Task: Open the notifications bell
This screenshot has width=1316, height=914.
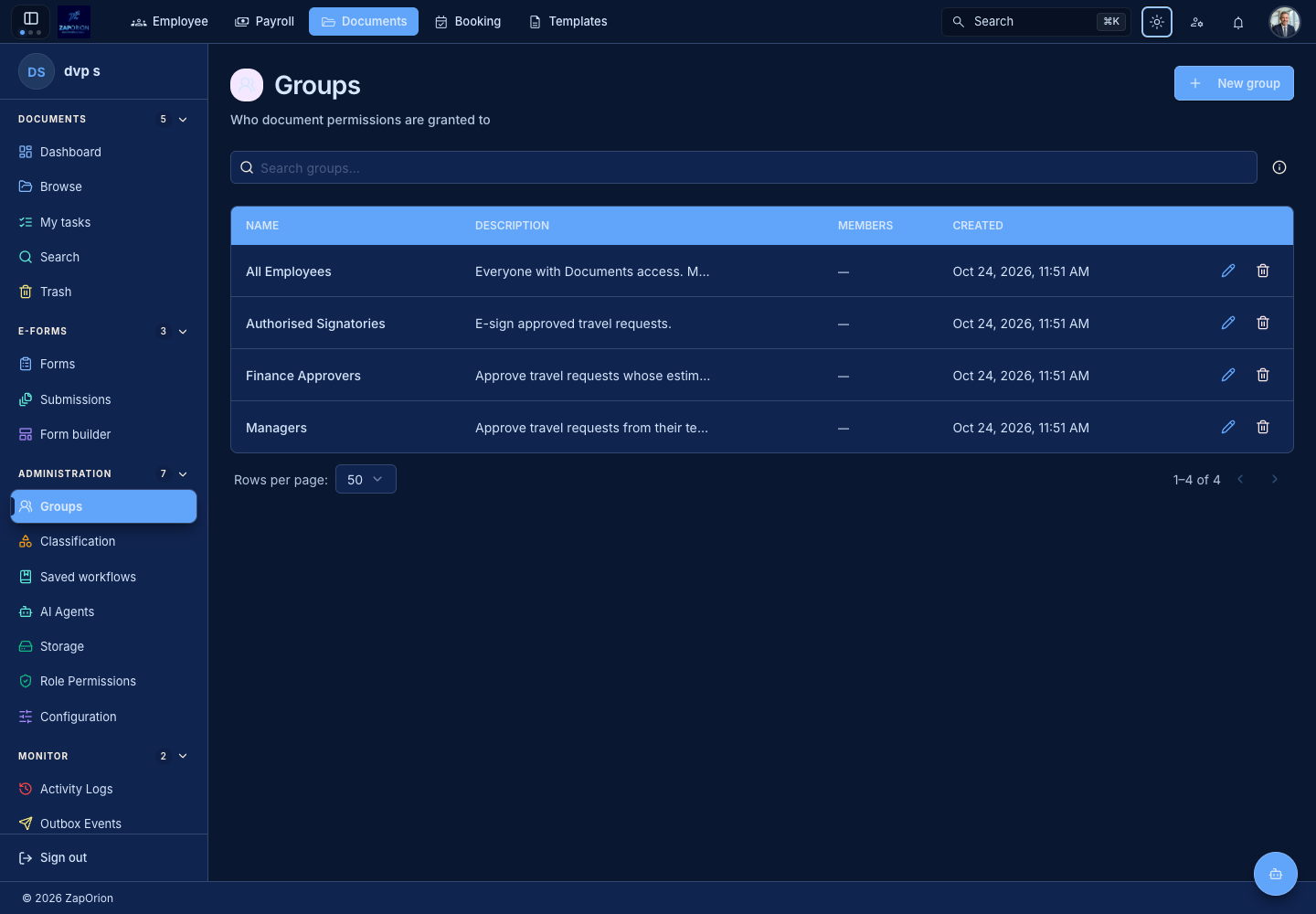Action: 1238,22
